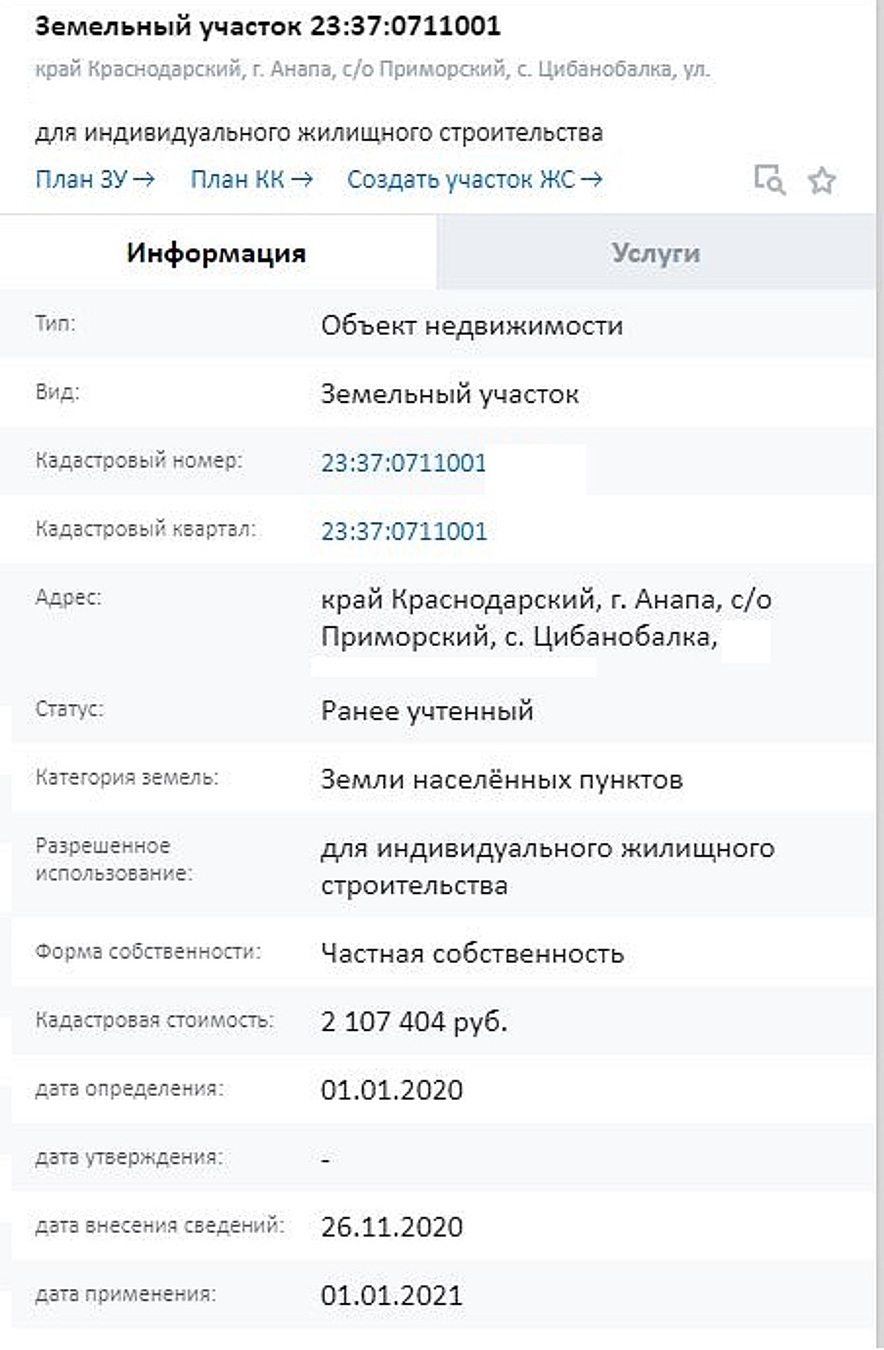The image size is (884, 1350).
Task: Switch to the Информация tab
Action: pos(217,253)
